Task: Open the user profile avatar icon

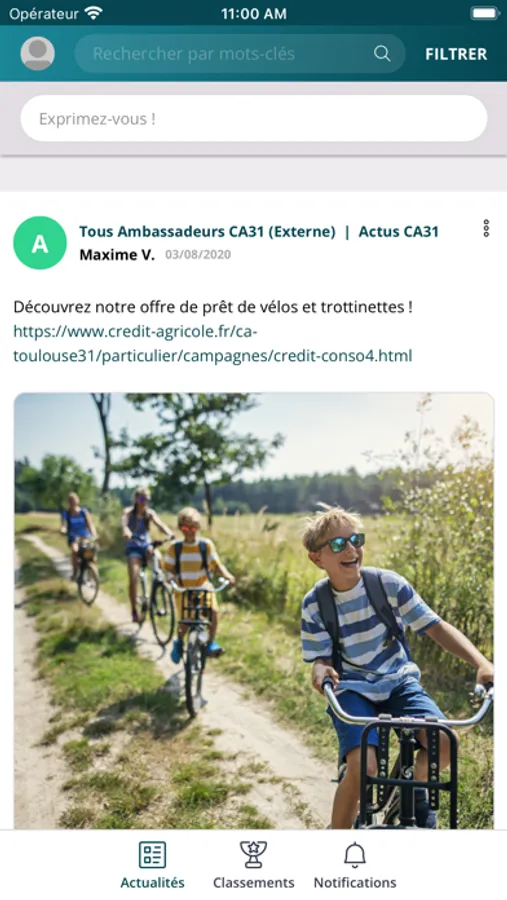Action: tap(37, 53)
